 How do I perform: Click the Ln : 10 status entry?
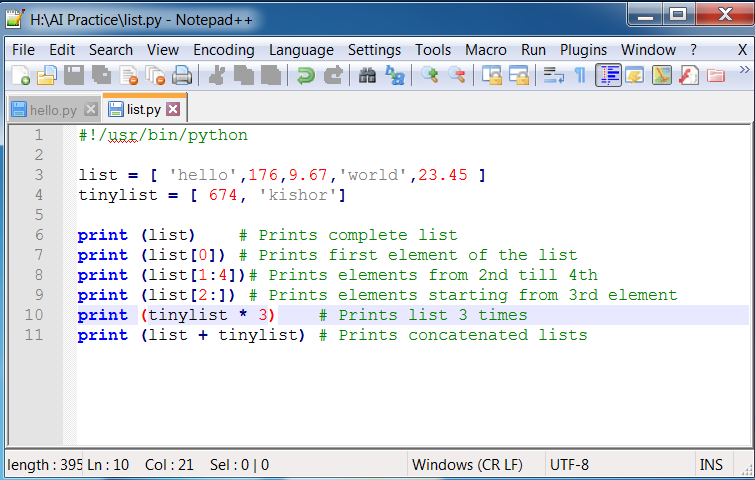click(108, 465)
